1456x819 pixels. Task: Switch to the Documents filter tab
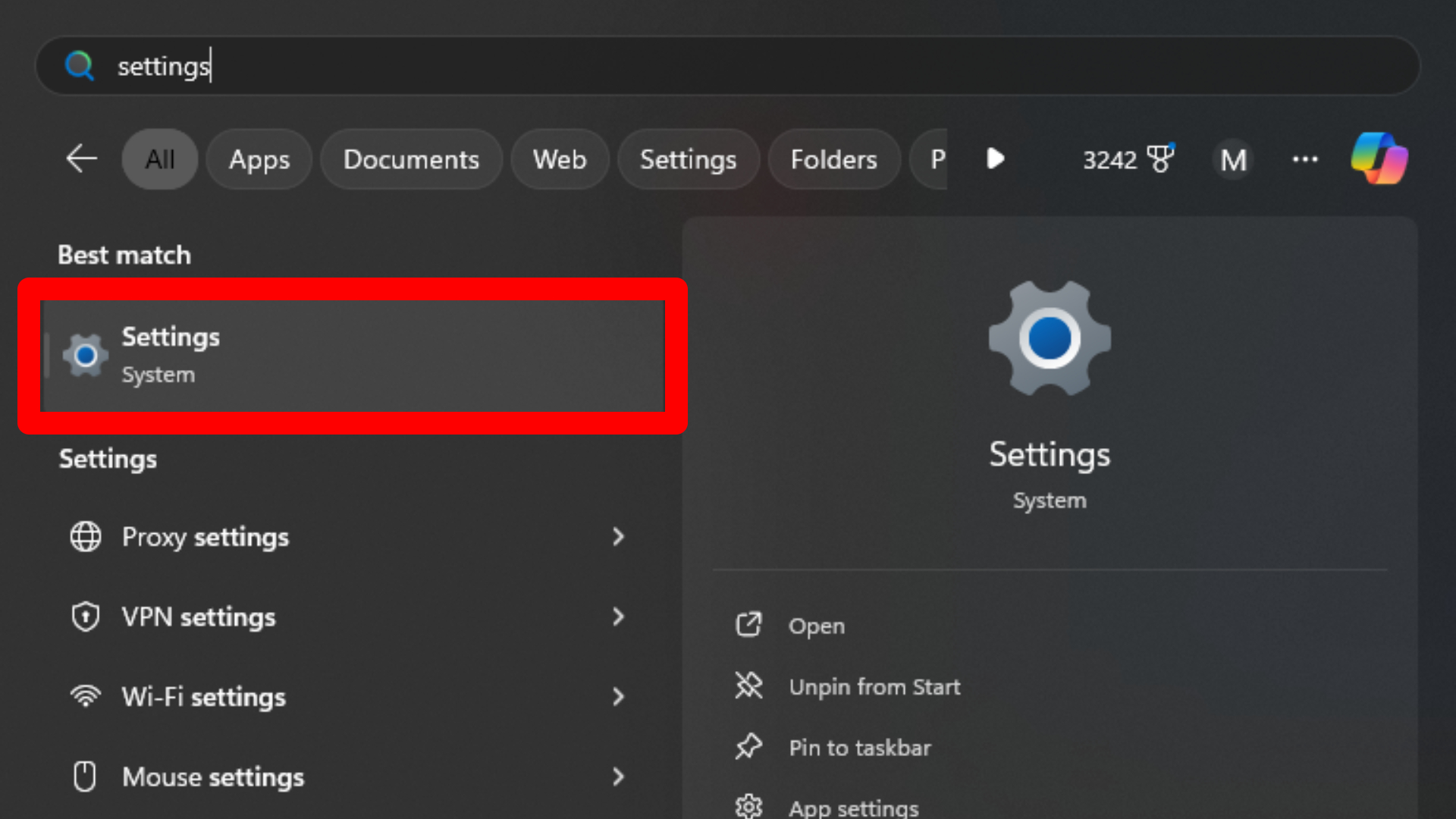pos(411,159)
